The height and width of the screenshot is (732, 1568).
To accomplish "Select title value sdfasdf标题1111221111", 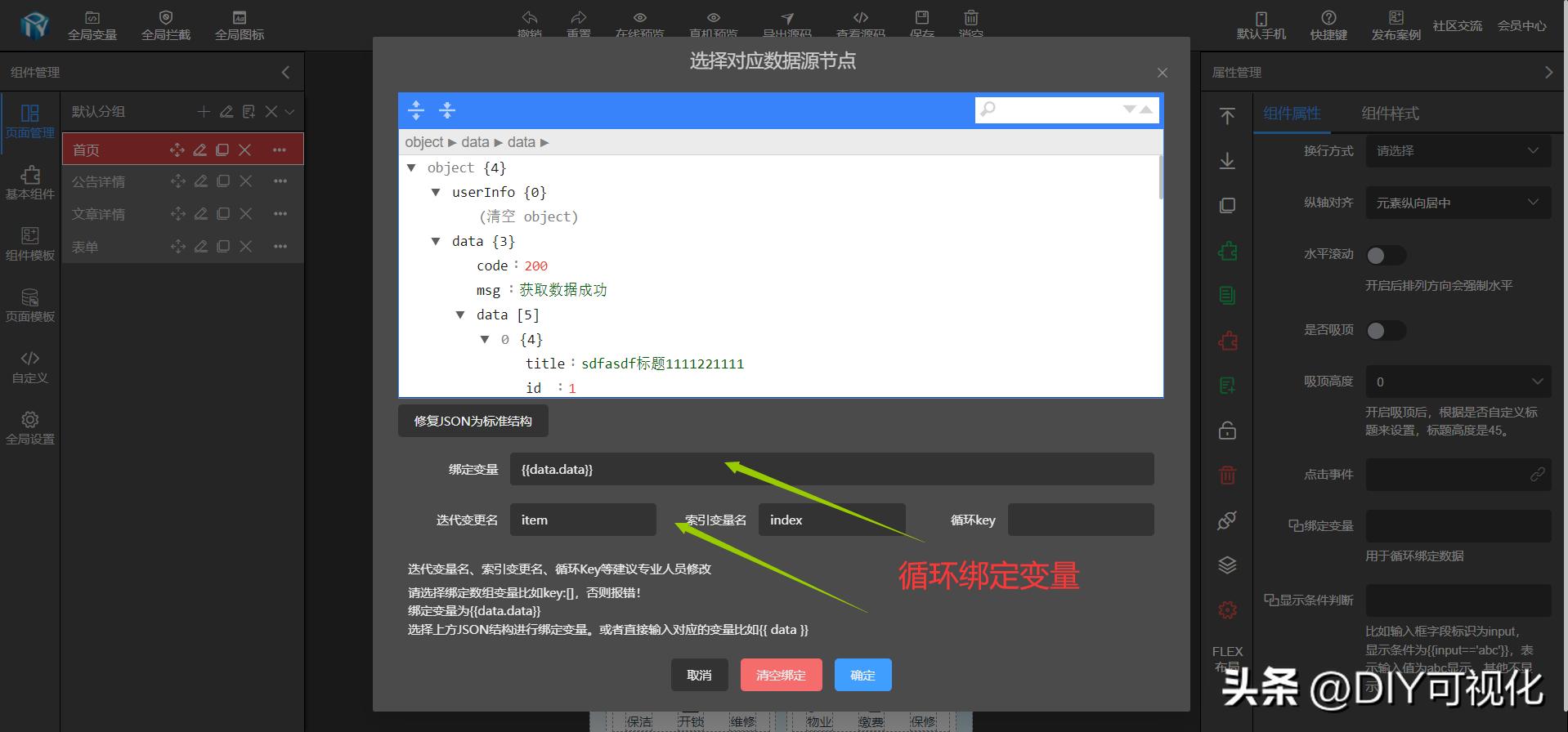I will (x=663, y=364).
